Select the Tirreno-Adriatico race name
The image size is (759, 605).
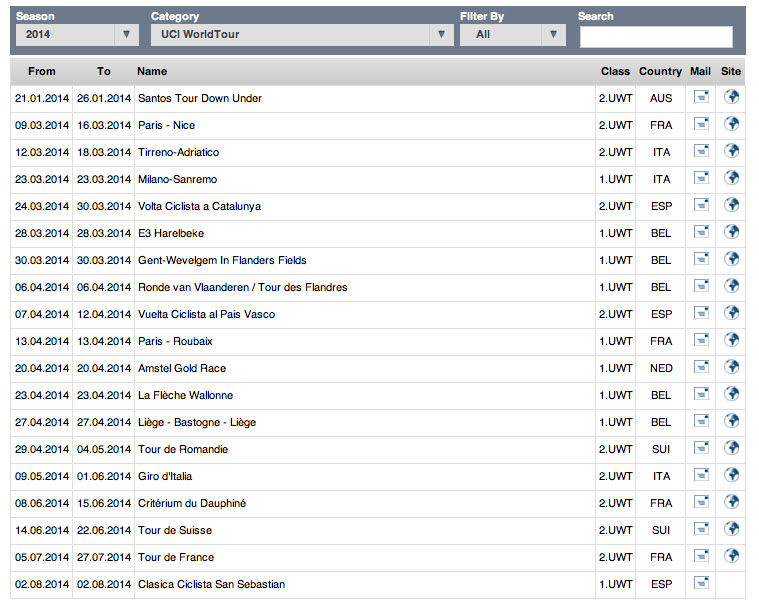coord(179,152)
